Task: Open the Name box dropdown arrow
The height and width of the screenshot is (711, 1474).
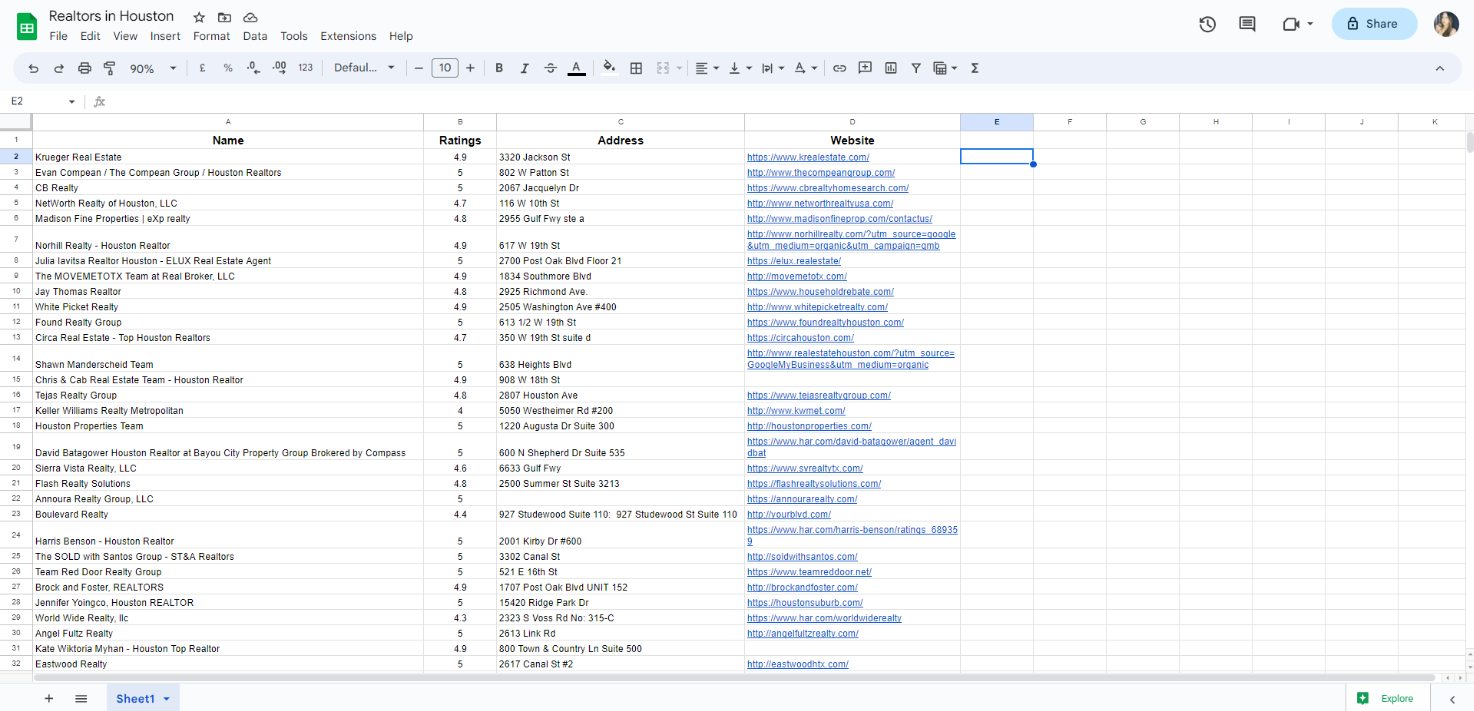Action: click(x=72, y=101)
